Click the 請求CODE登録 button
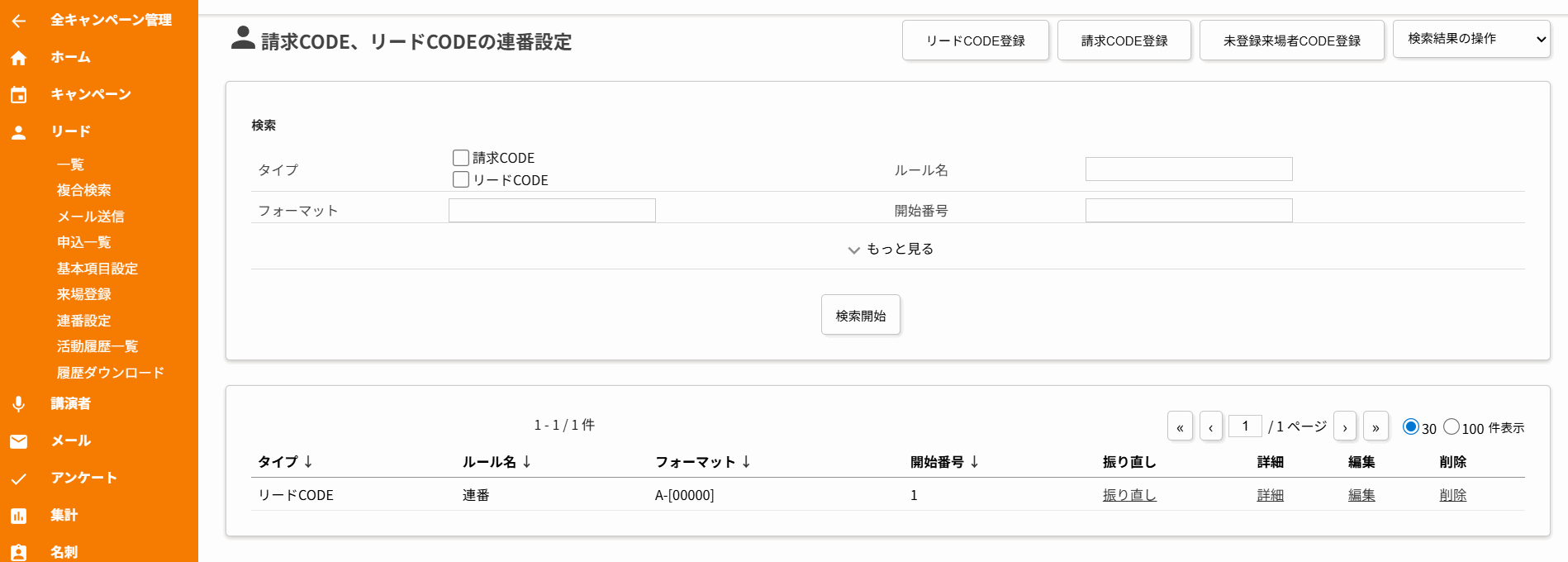1568x562 pixels. coord(1124,40)
